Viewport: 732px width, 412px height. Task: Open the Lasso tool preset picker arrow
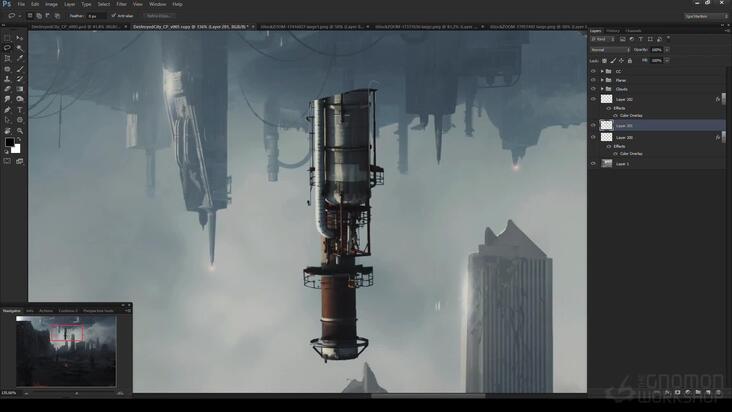point(20,16)
